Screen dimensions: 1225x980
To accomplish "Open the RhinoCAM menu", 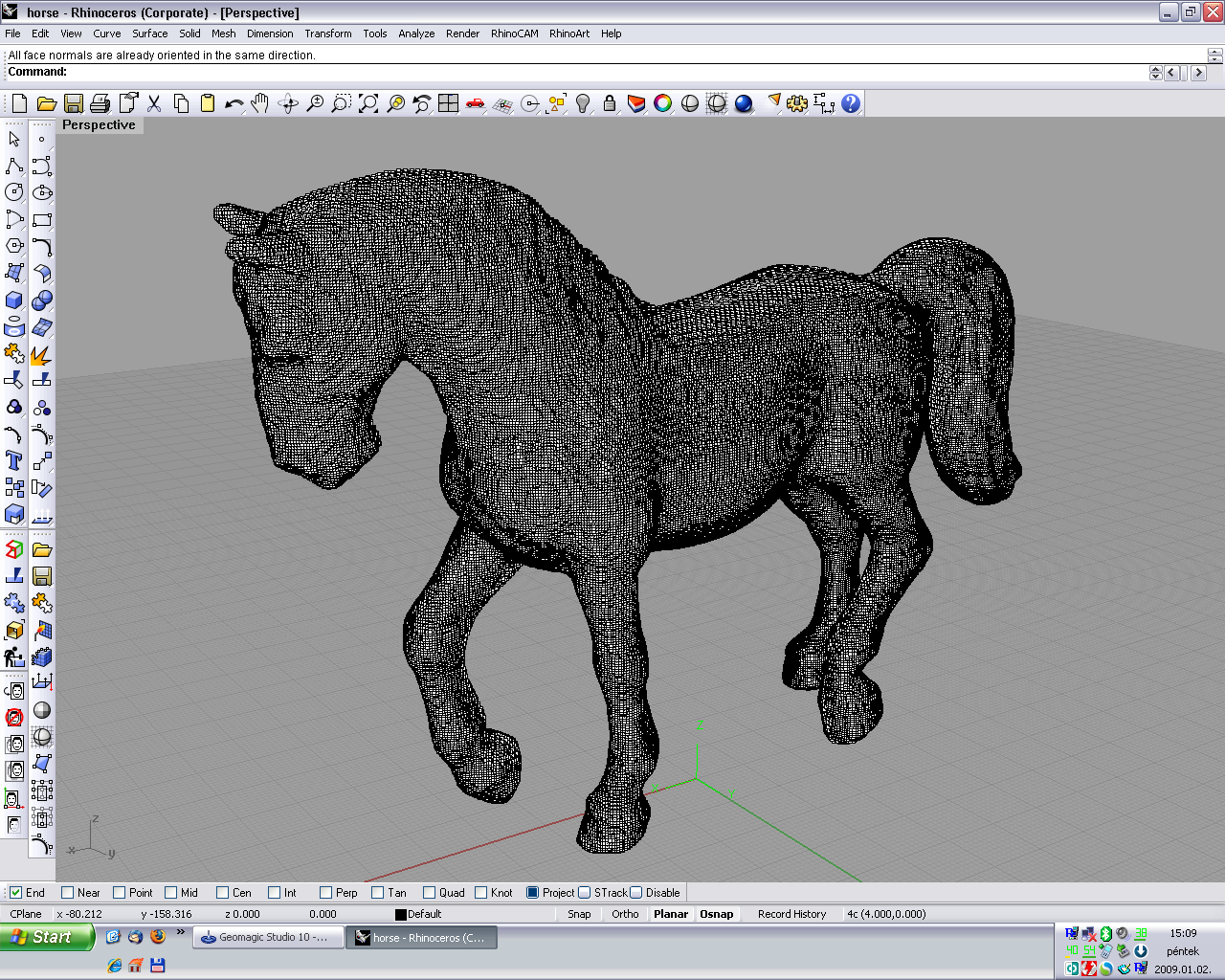I will 514,33.
